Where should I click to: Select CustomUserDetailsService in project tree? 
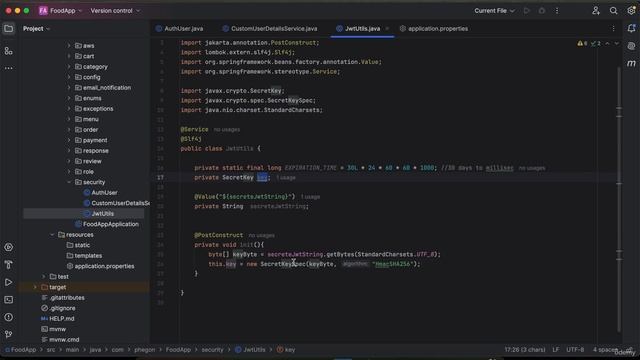(117, 203)
